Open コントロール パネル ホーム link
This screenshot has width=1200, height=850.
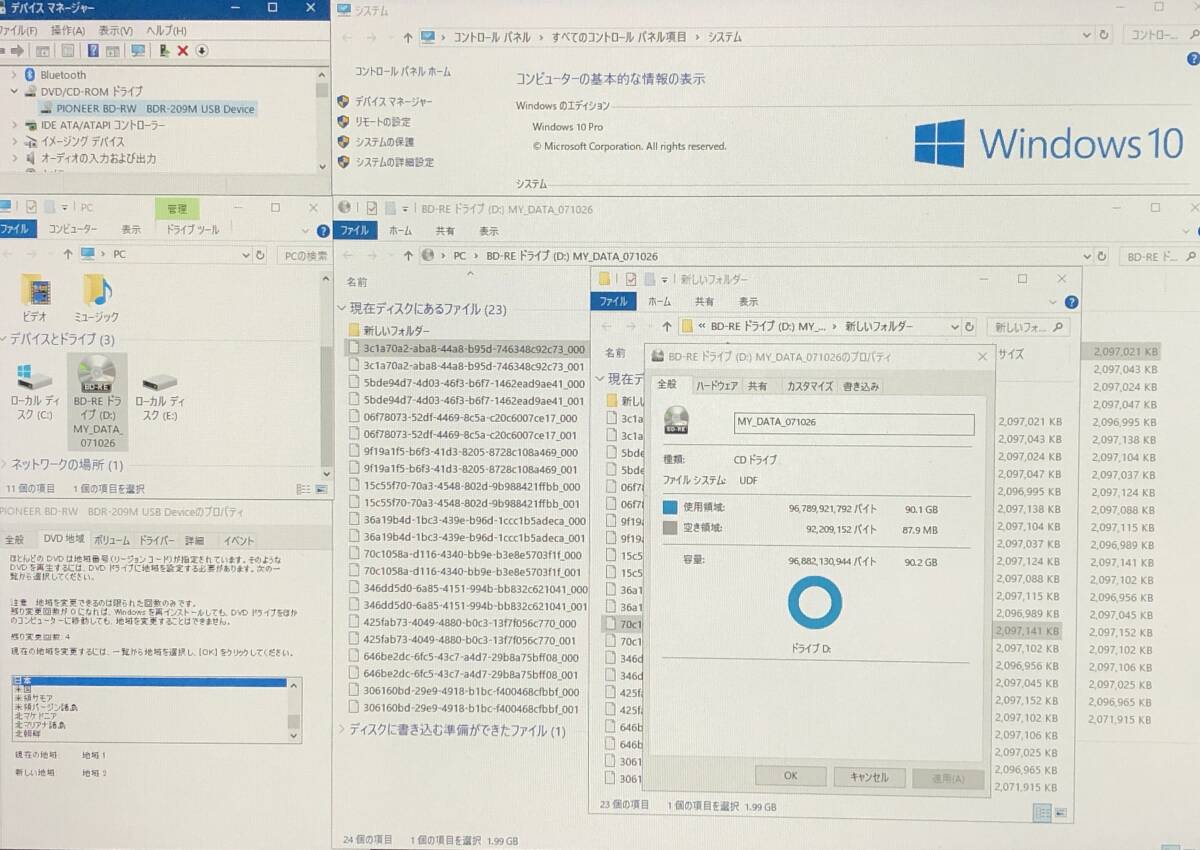pos(403,72)
